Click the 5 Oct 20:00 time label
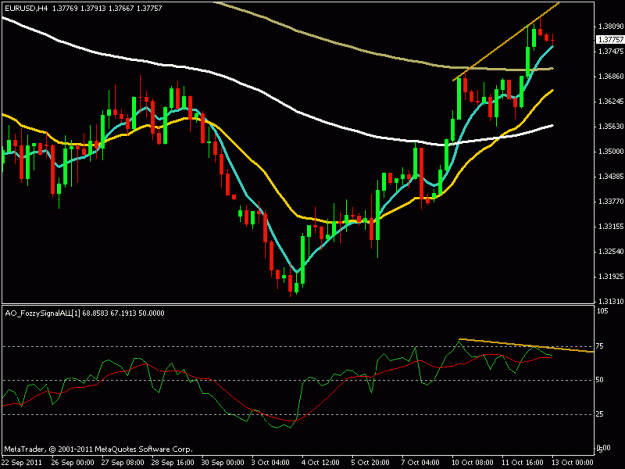The width and height of the screenshot is (625, 469). tap(370, 462)
